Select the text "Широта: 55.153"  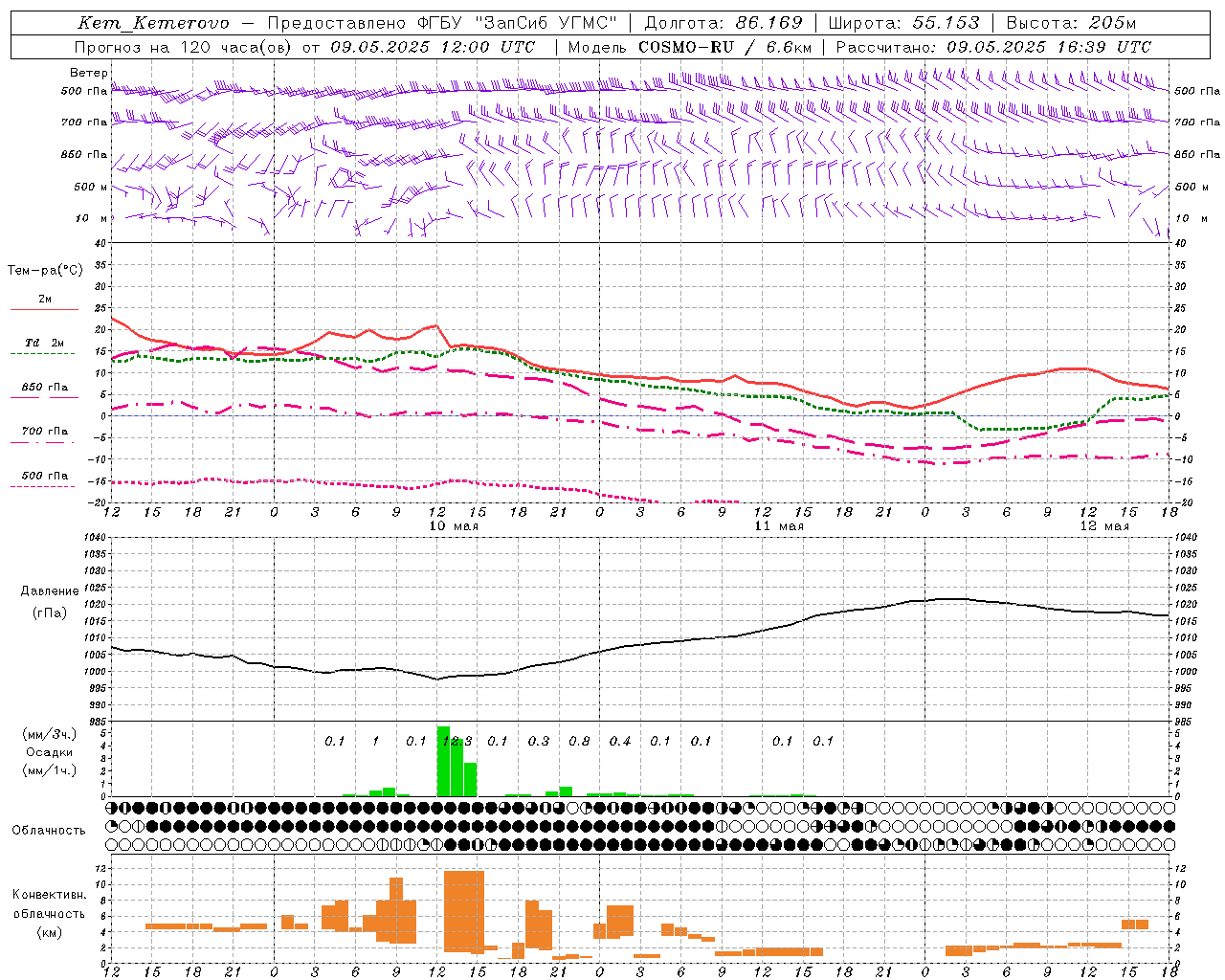(903, 23)
